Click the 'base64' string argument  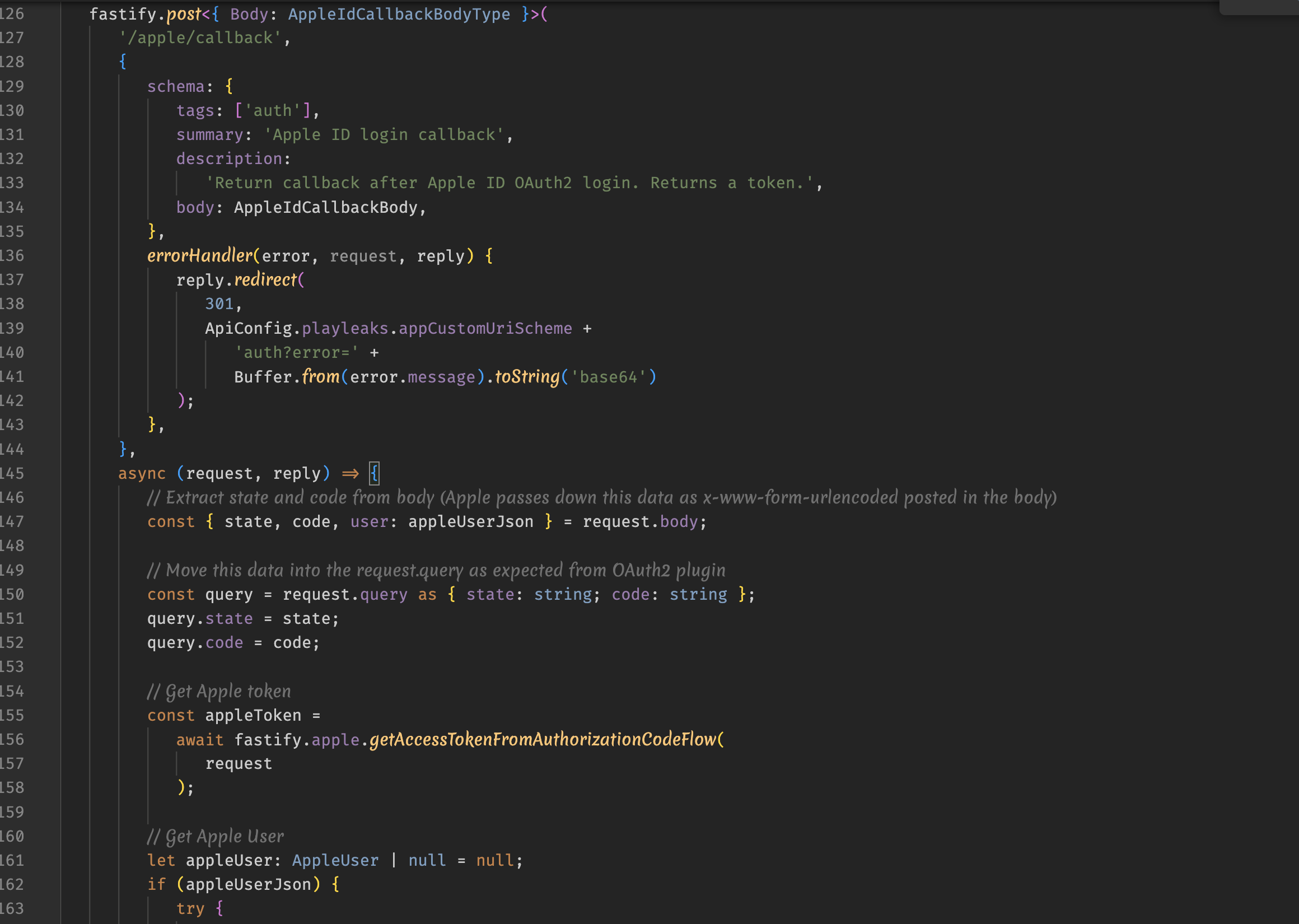(608, 377)
